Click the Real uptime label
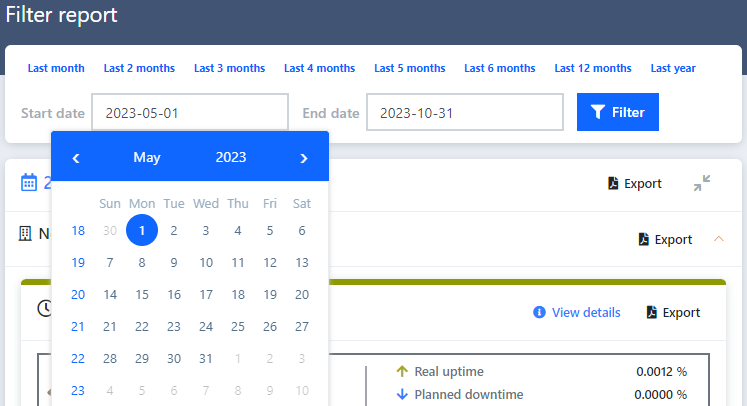This screenshot has height=406, width=747. point(449,371)
